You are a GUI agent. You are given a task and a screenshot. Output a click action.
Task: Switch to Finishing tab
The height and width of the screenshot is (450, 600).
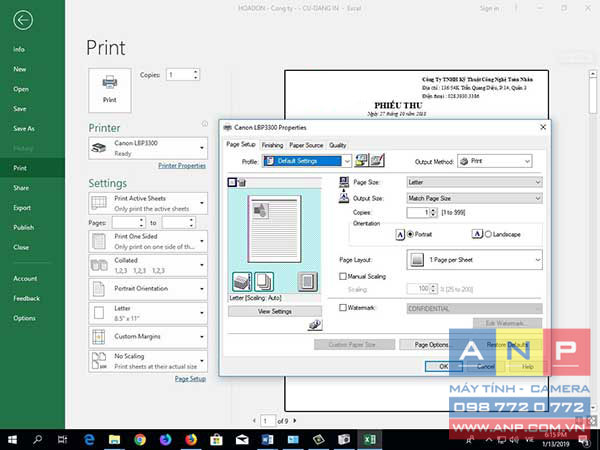tap(272, 145)
